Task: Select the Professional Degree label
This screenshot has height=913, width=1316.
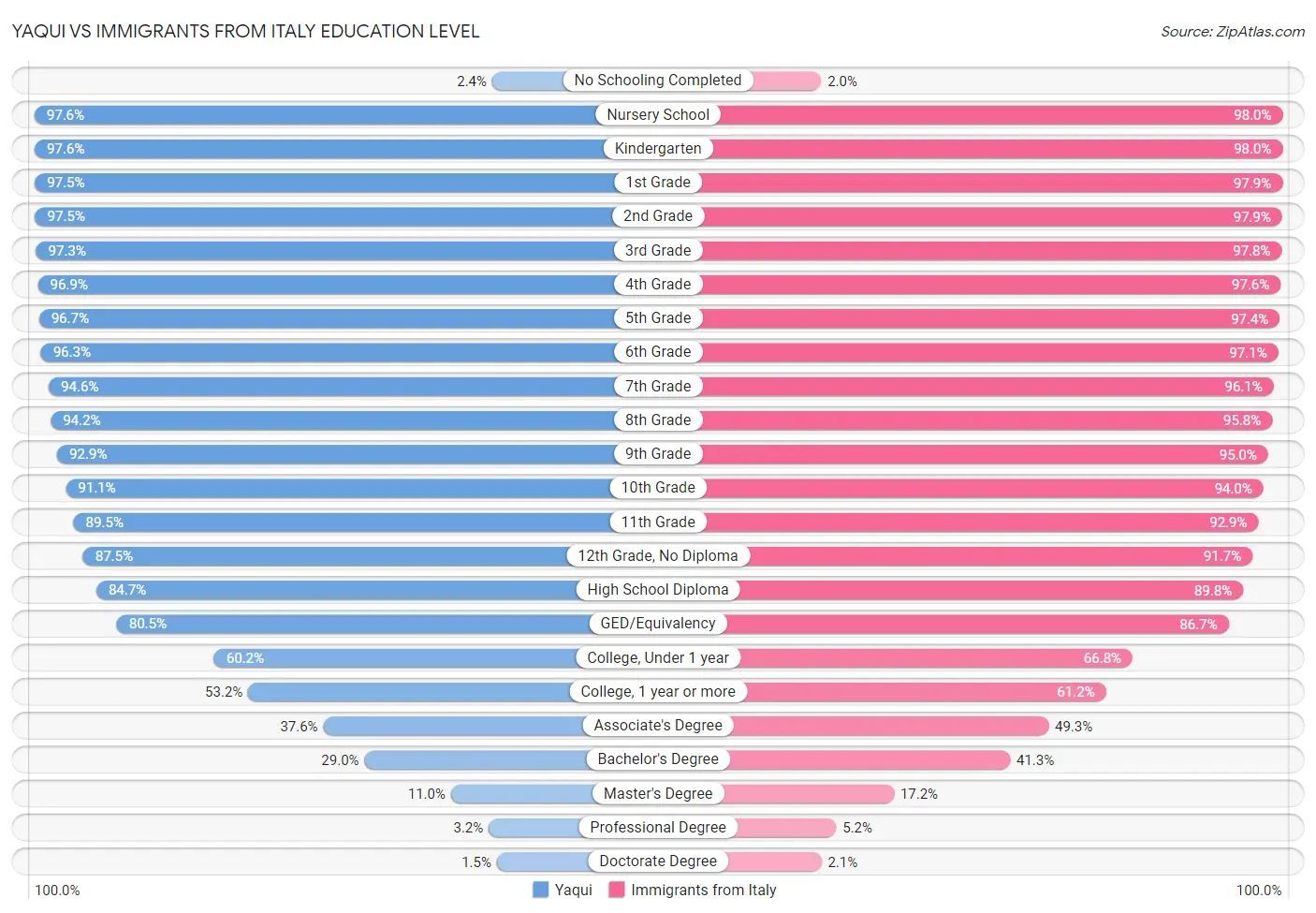Action: tap(657, 828)
